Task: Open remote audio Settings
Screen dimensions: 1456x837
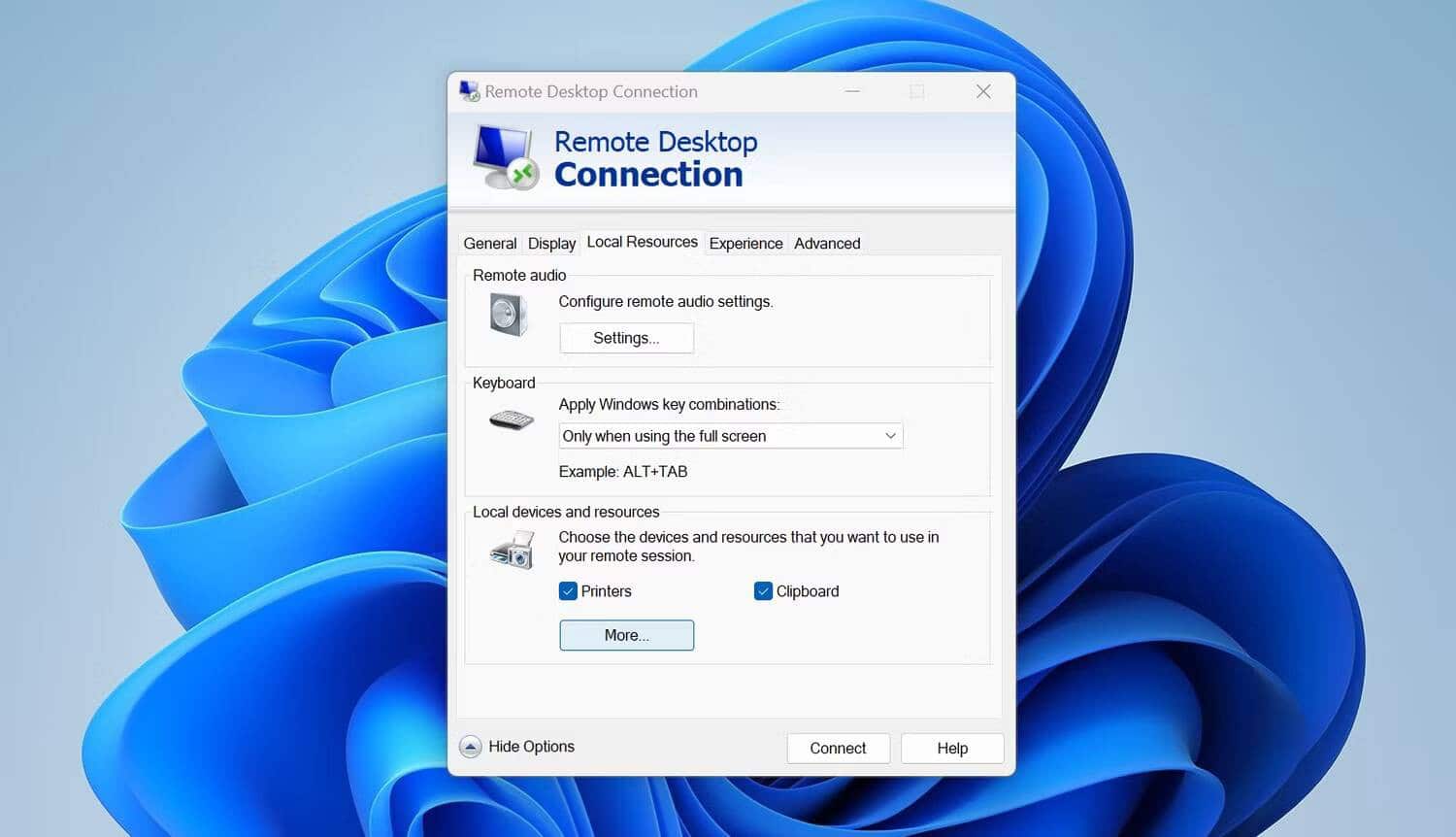Action: (626, 338)
